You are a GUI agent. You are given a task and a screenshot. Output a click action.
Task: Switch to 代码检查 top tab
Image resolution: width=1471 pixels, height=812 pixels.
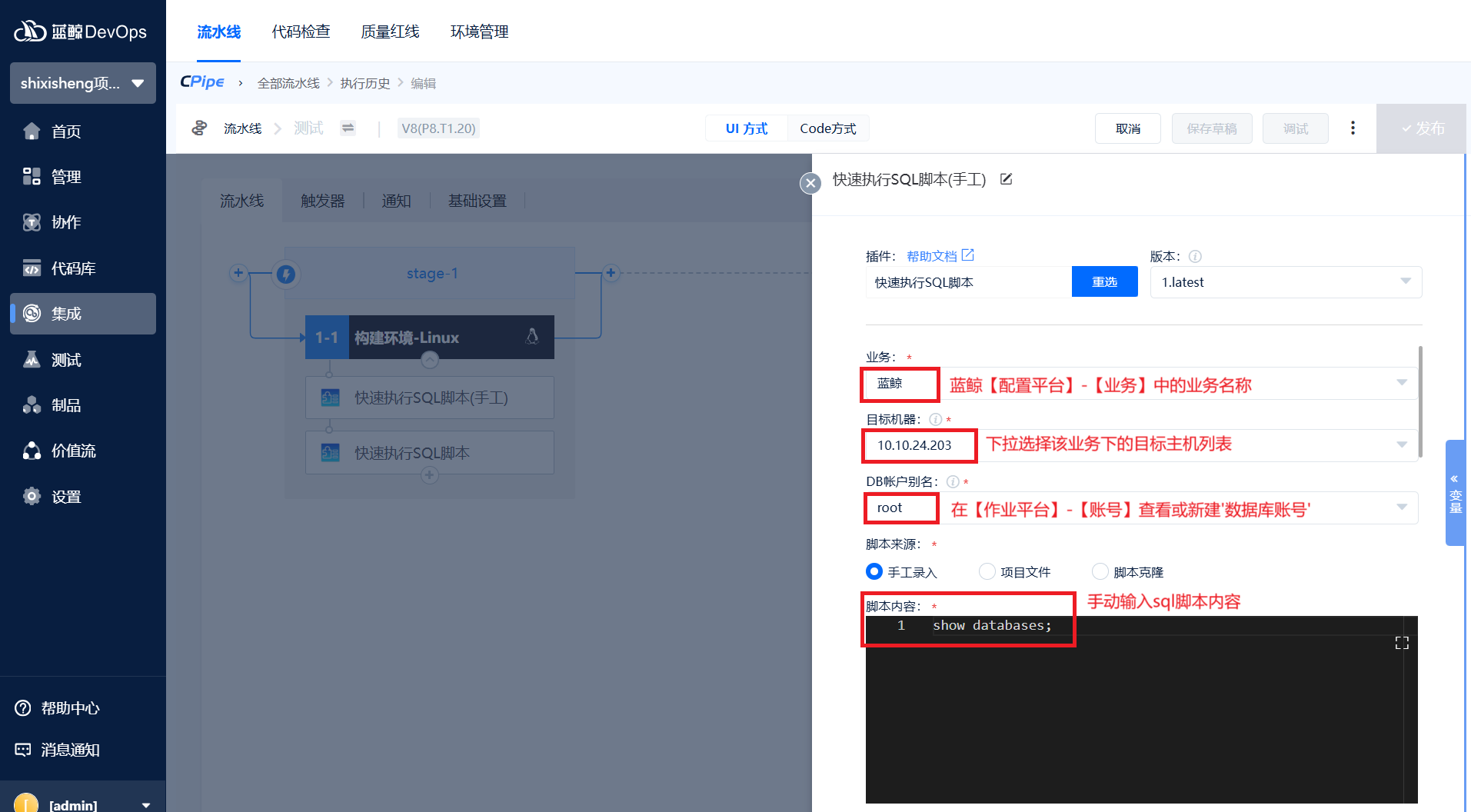[301, 32]
